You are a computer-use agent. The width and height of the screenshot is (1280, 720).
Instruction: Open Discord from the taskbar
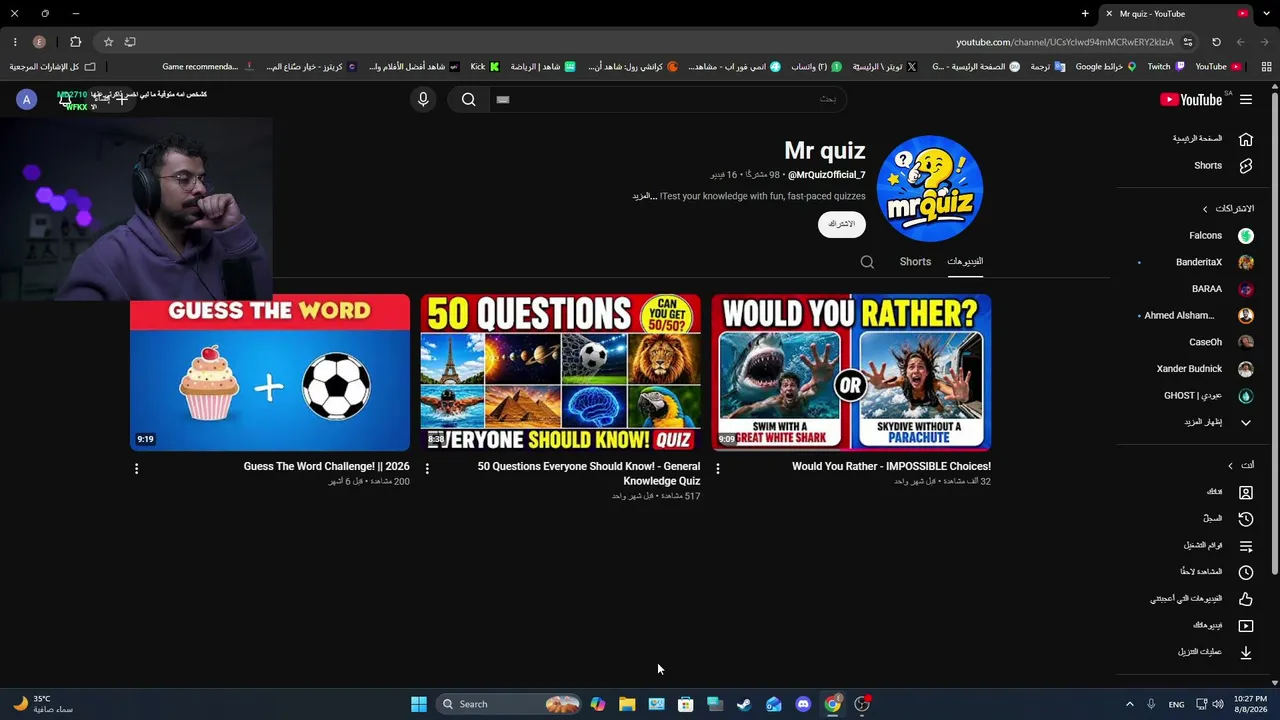[803, 704]
